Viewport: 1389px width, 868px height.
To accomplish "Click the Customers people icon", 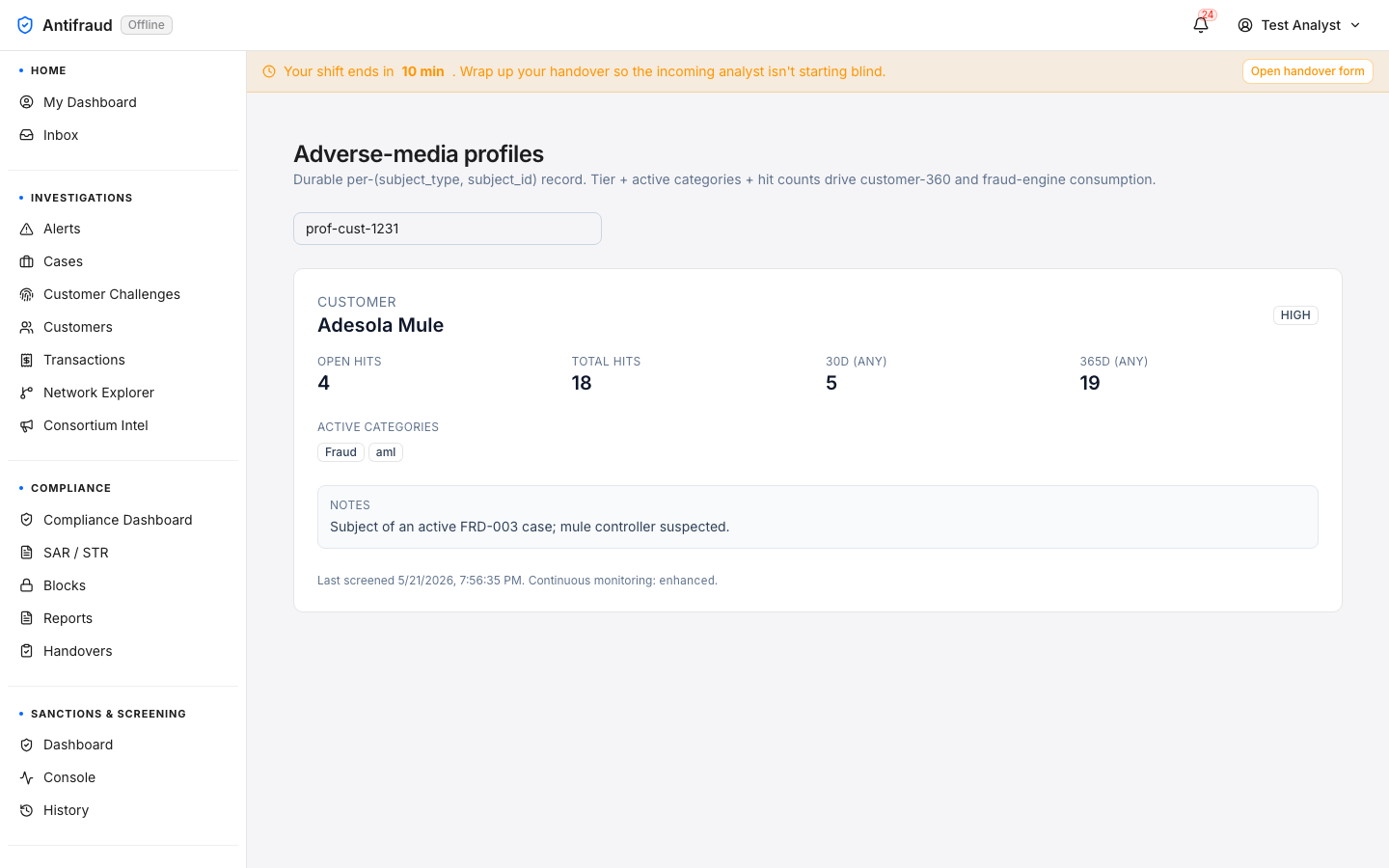I will pyautogui.click(x=27, y=327).
